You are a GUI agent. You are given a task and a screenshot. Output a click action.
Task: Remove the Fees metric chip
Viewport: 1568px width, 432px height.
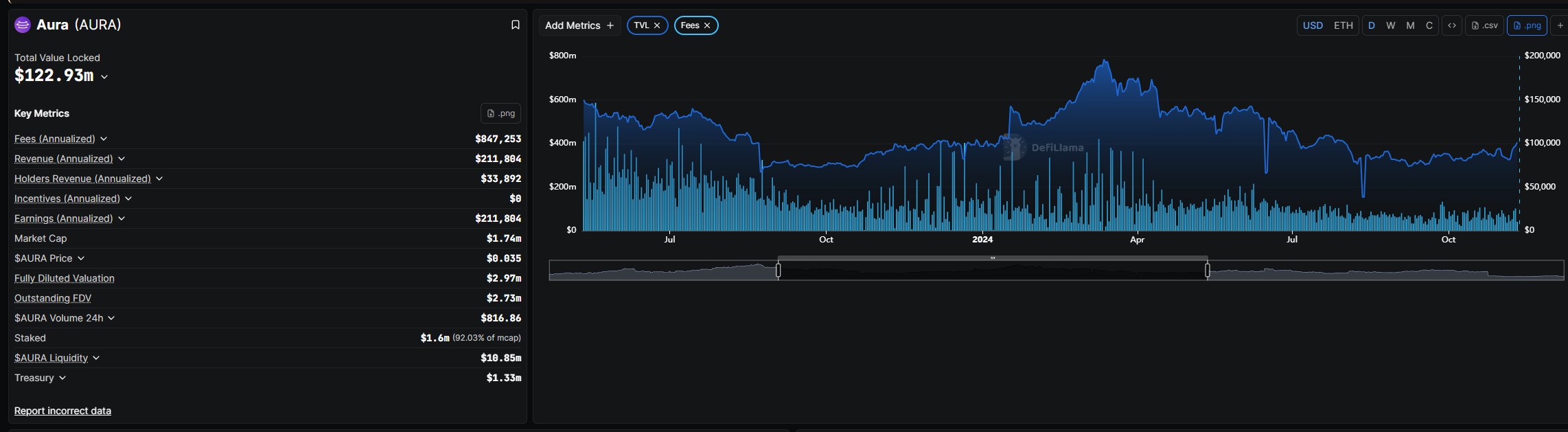(x=707, y=25)
